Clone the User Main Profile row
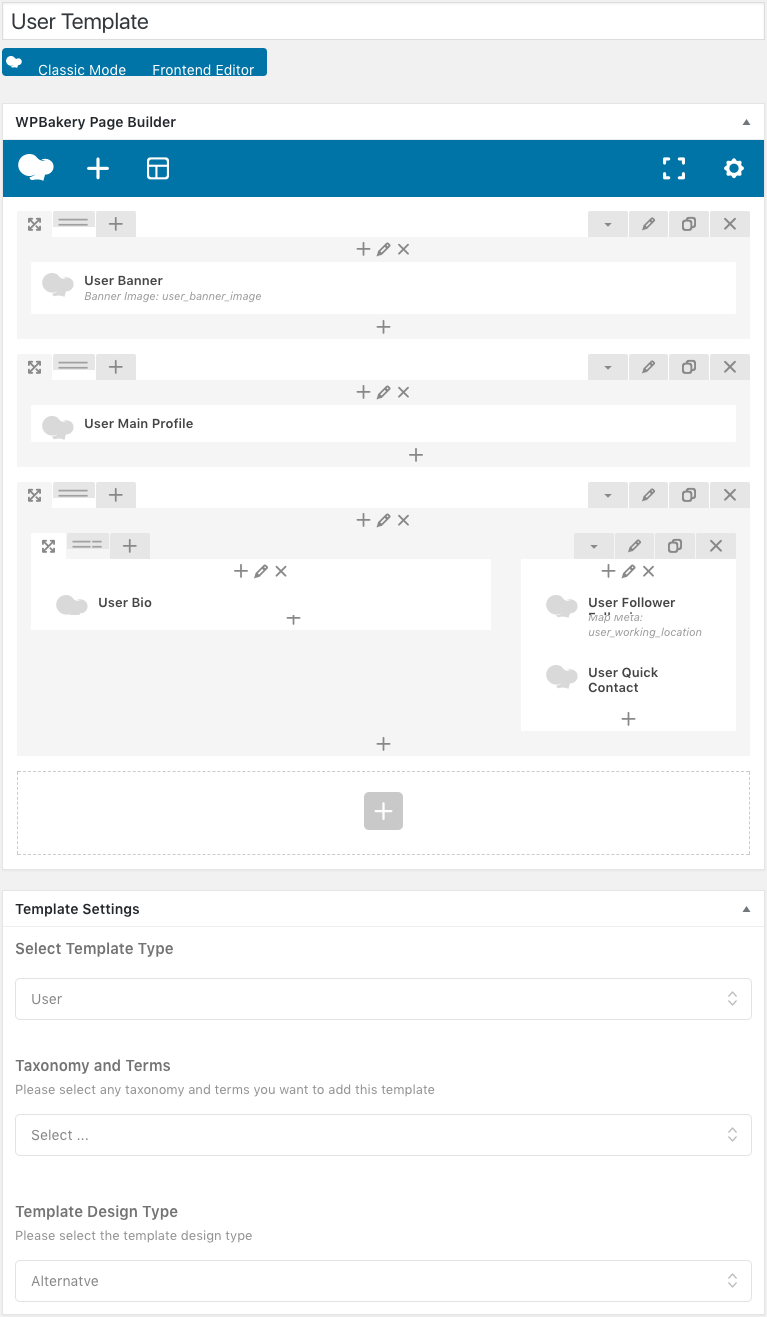 tap(689, 368)
